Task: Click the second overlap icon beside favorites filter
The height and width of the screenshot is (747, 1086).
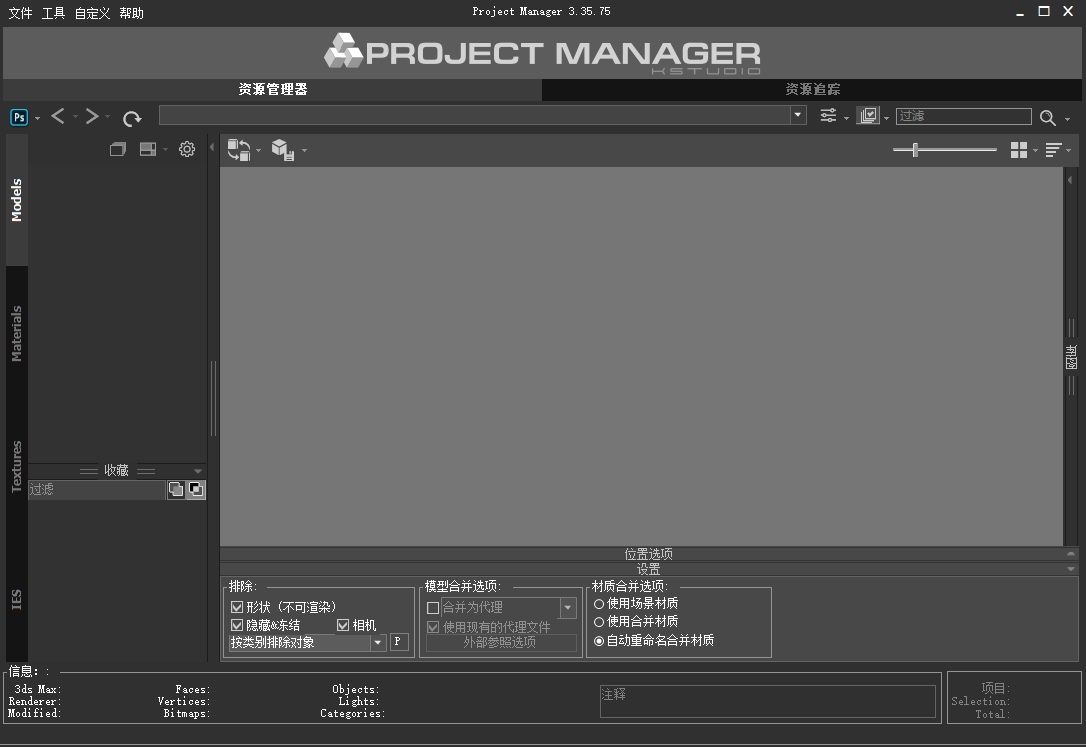Action: pos(196,489)
